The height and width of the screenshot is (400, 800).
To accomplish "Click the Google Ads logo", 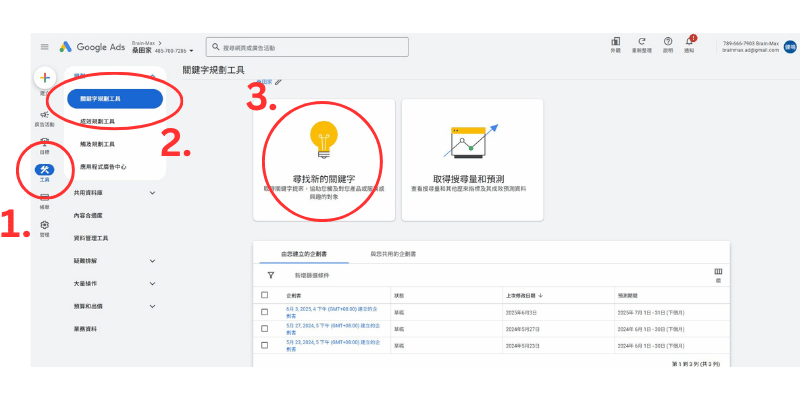I will tap(92, 47).
